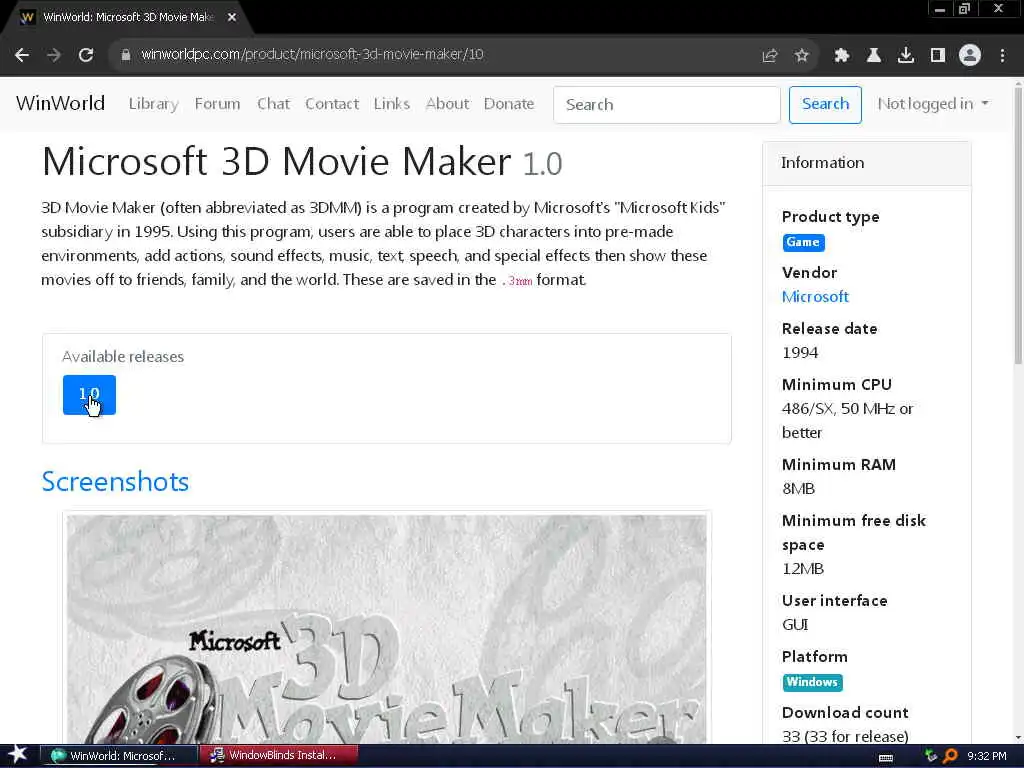Restore down the browser window
Screen dimensions: 1024x768
tap(964, 9)
